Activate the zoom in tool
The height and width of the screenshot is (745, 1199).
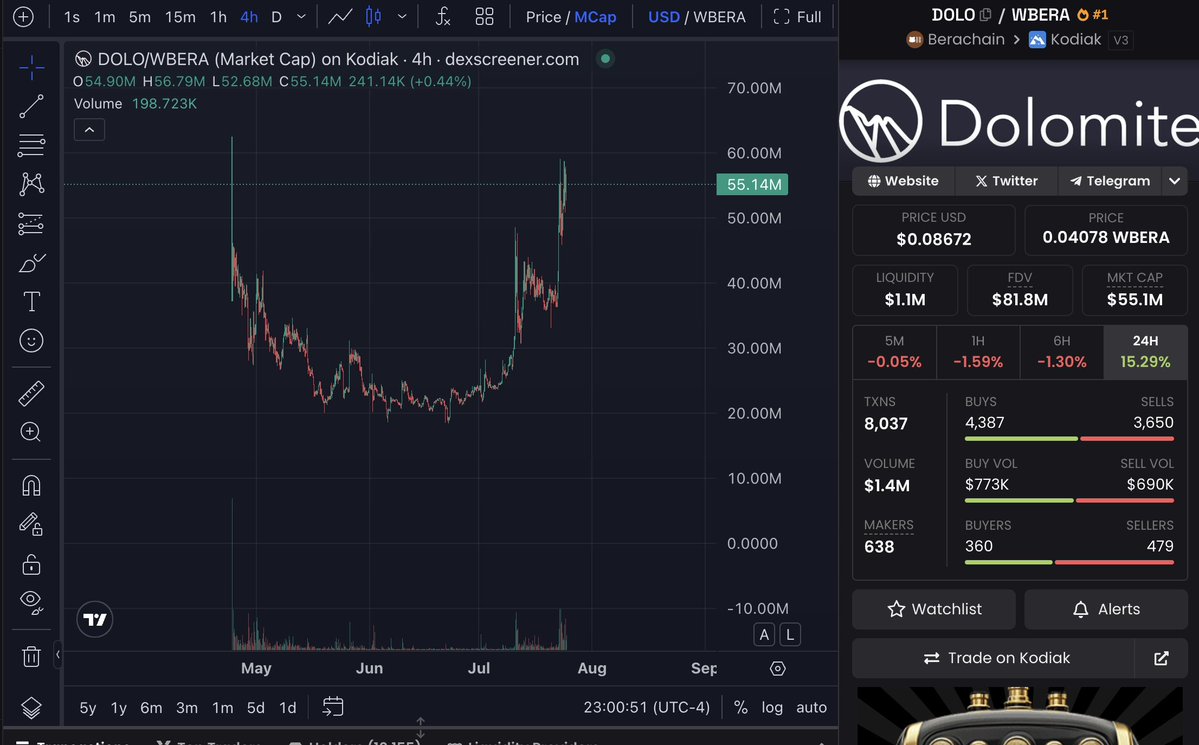[x=31, y=432]
